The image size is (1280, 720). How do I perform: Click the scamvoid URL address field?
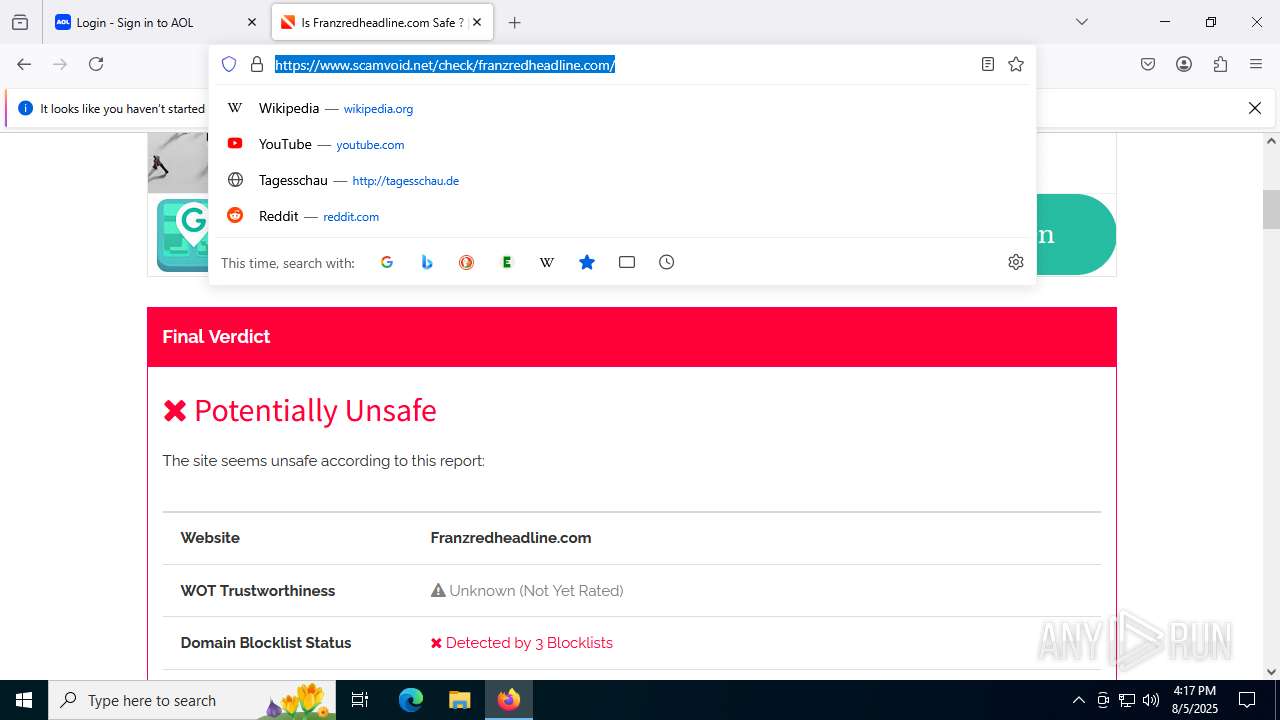click(620, 65)
